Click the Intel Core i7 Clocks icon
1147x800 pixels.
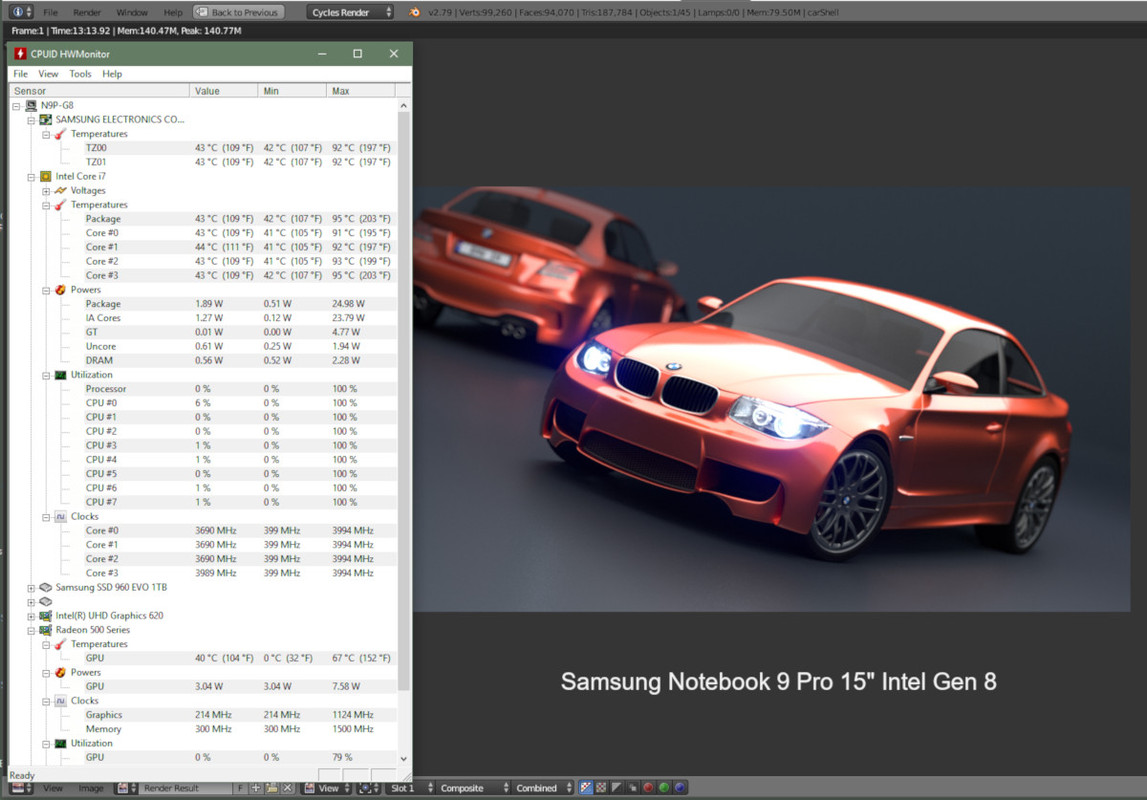point(61,516)
